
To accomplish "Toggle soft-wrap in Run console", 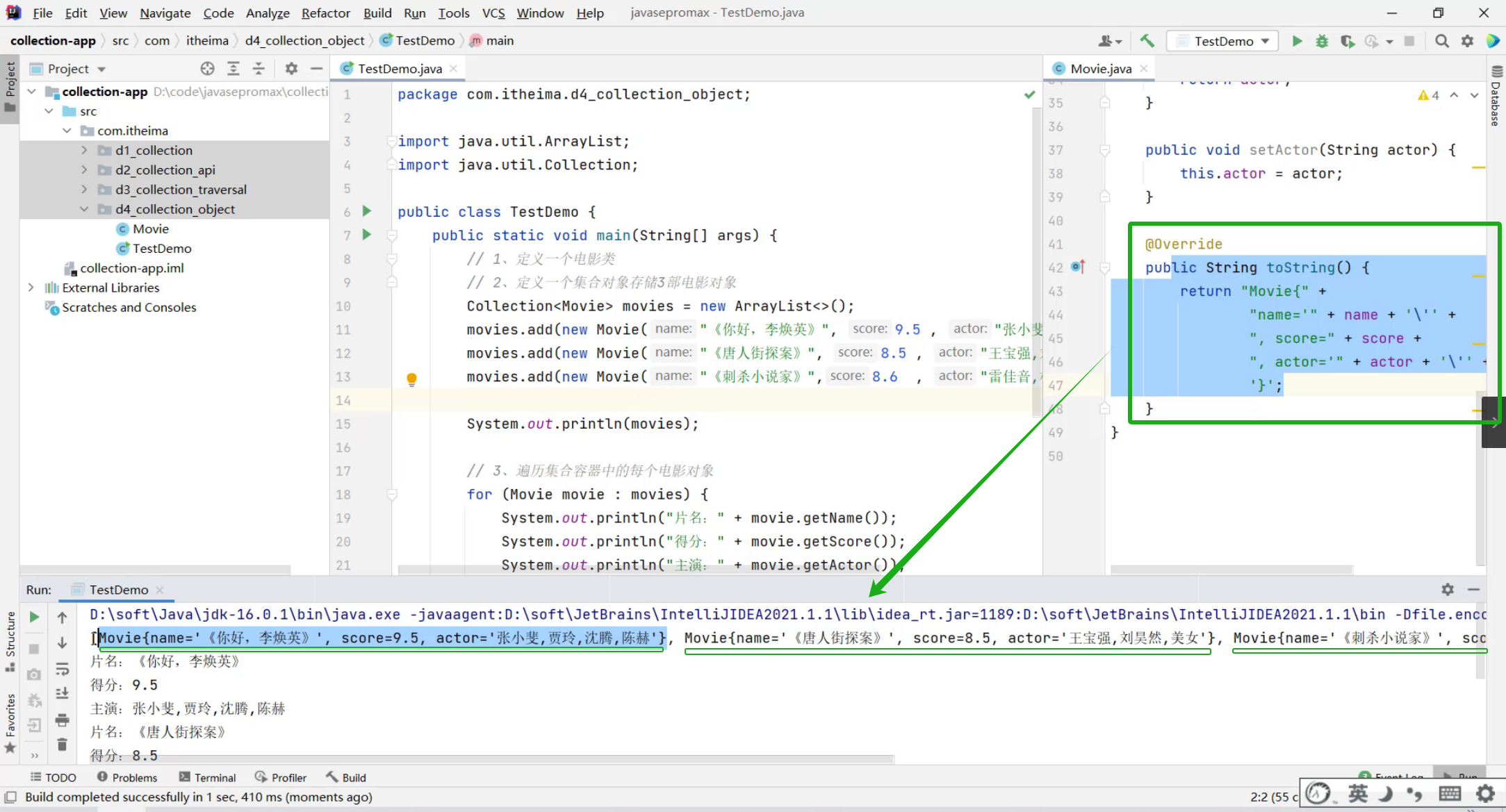I will pyautogui.click(x=62, y=668).
